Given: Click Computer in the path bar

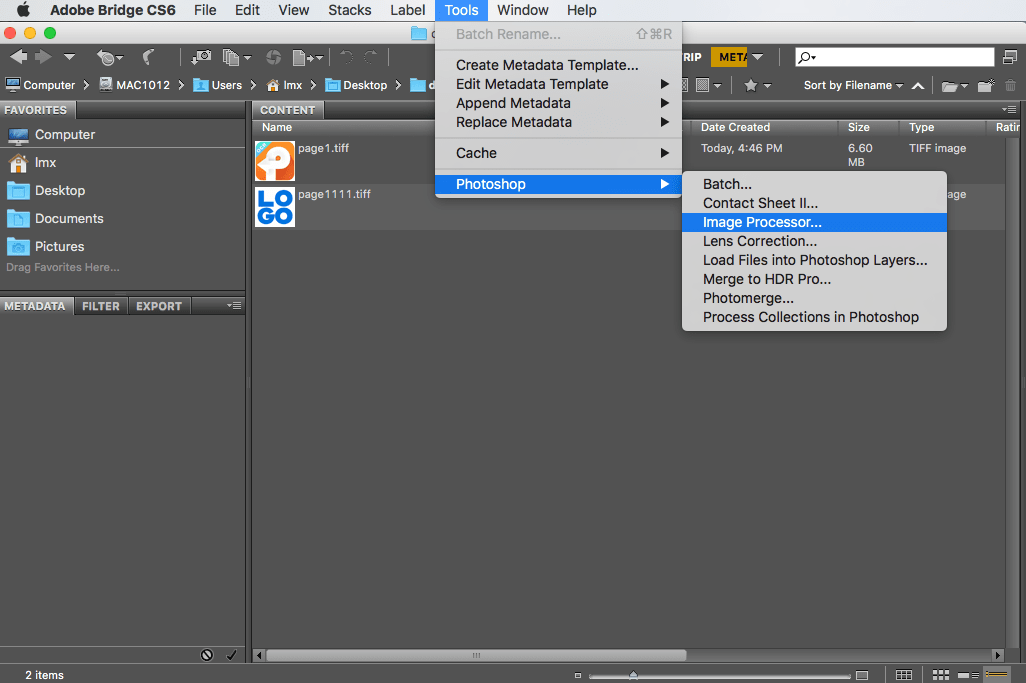Looking at the screenshot, I should pos(40,85).
